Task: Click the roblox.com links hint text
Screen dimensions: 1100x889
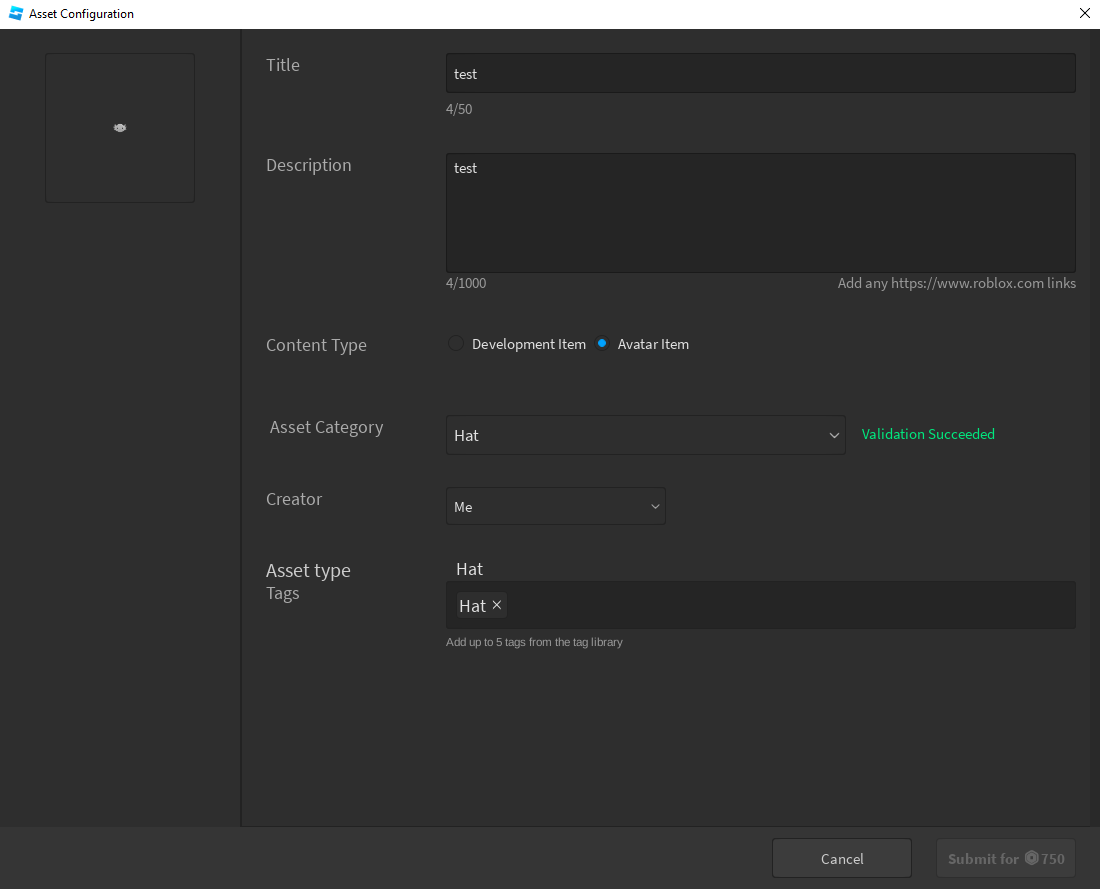Action: click(x=956, y=283)
